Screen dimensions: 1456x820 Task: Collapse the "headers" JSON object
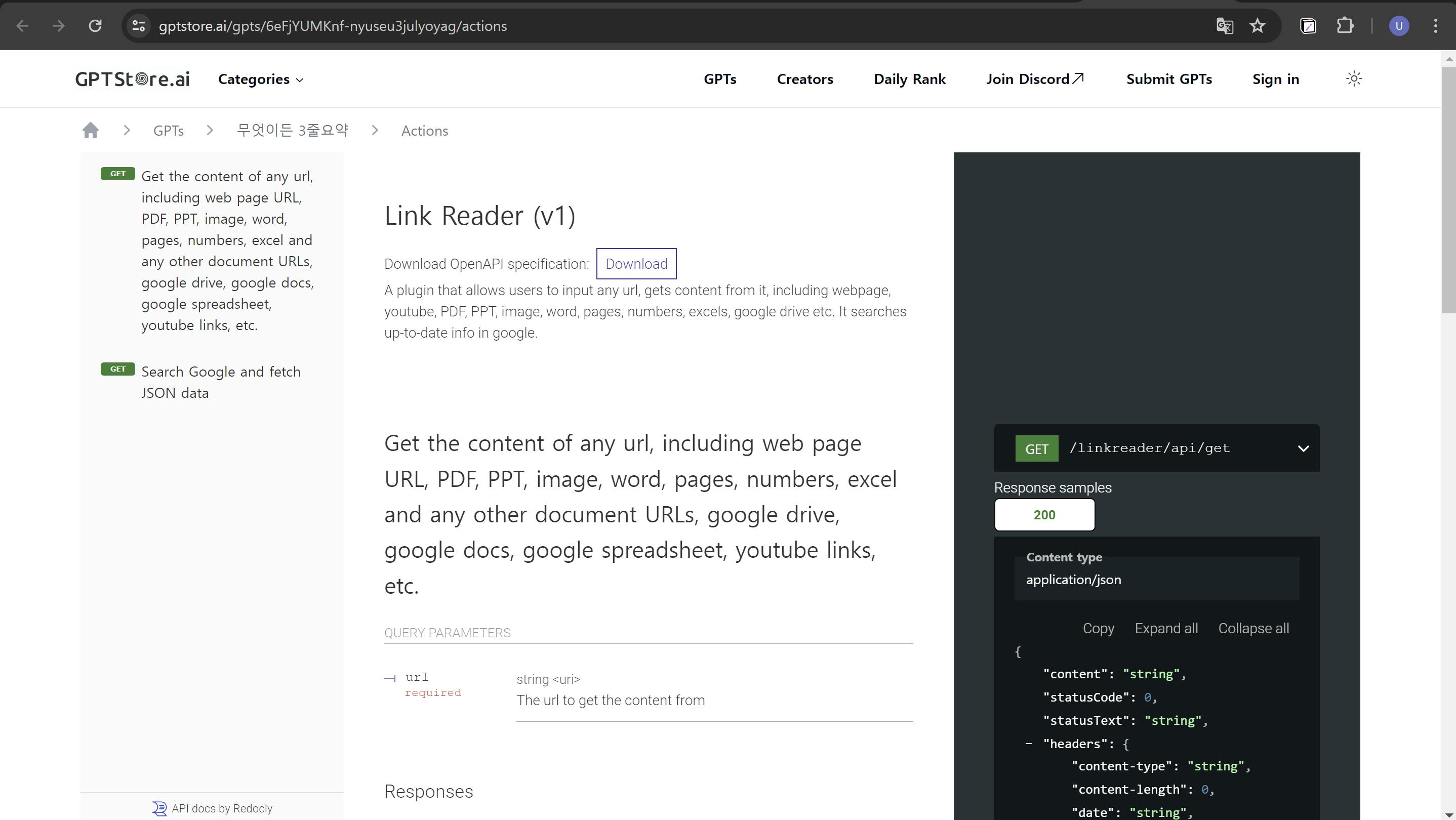click(1029, 744)
